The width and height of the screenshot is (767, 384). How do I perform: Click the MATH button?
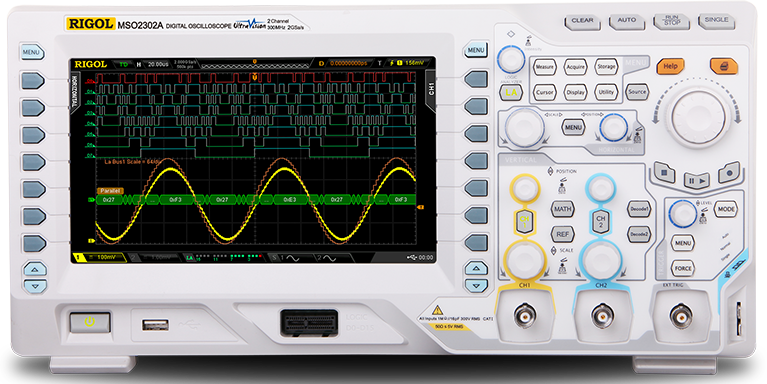563,209
